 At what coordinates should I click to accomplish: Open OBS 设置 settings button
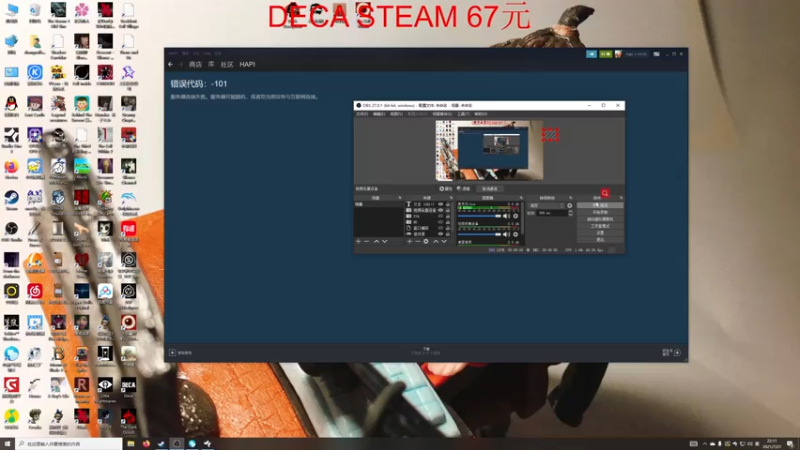click(x=600, y=233)
